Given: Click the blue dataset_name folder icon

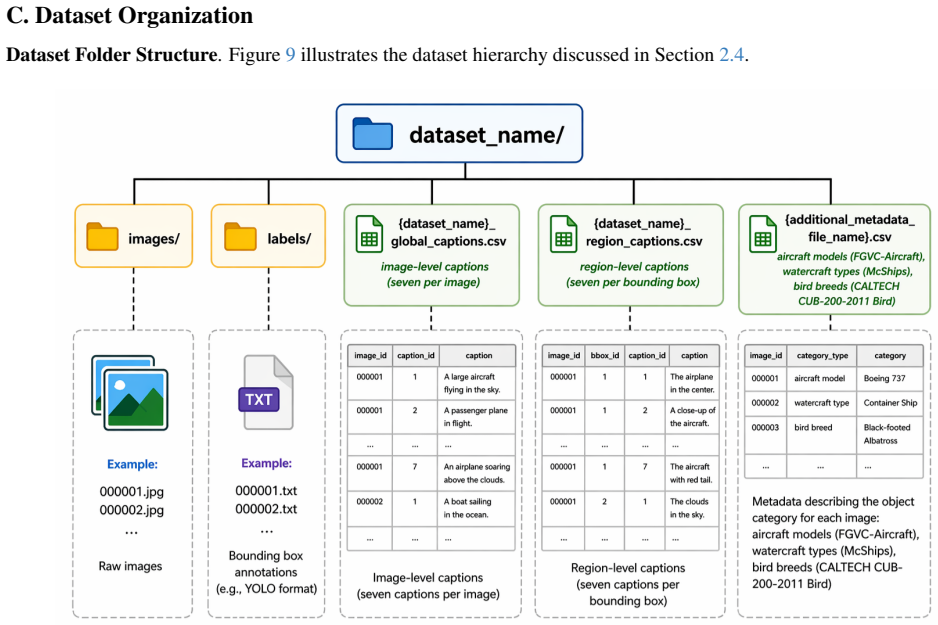Looking at the screenshot, I should coord(373,133).
